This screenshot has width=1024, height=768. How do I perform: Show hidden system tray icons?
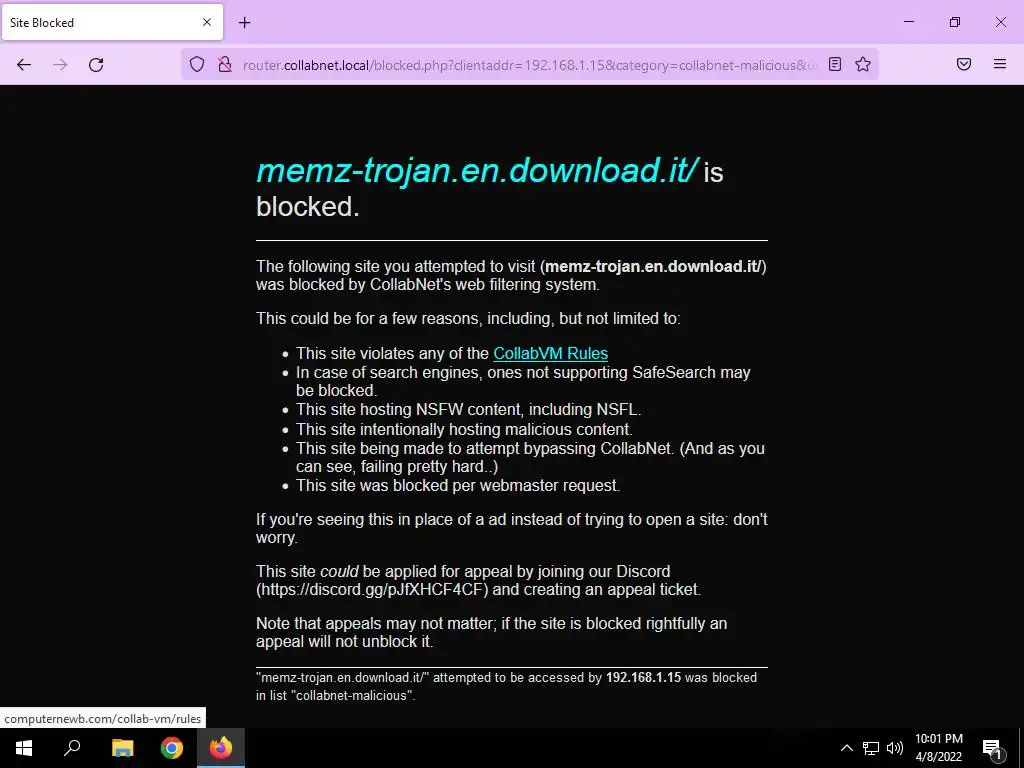tap(846, 748)
